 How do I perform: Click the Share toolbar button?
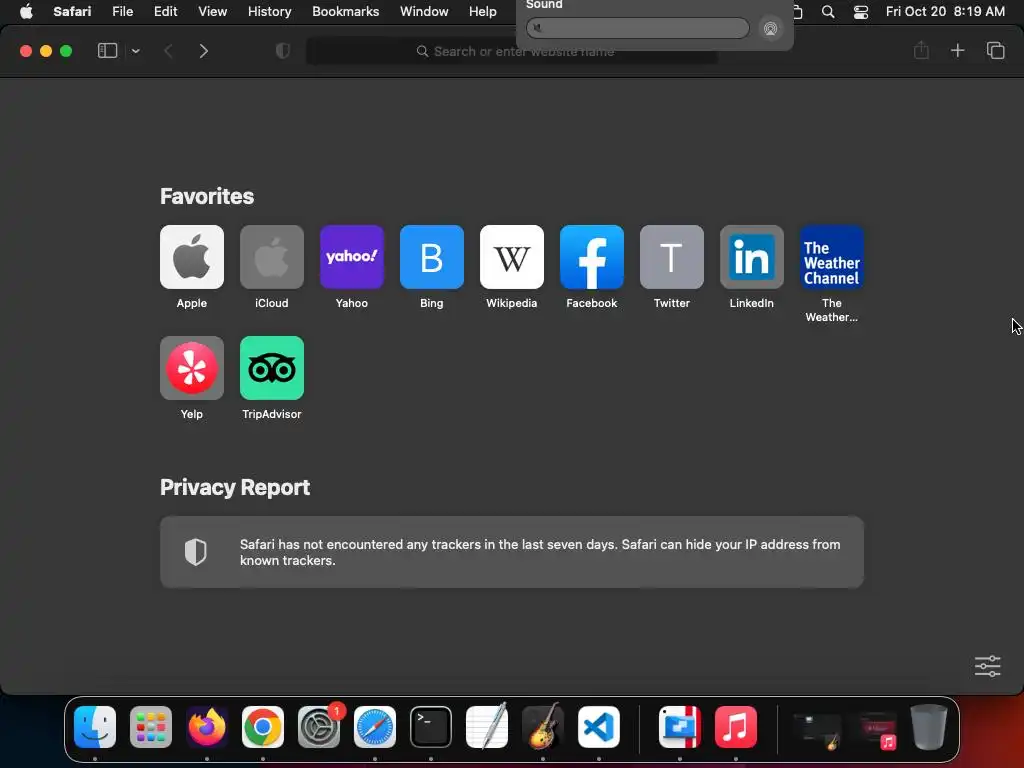point(921,50)
